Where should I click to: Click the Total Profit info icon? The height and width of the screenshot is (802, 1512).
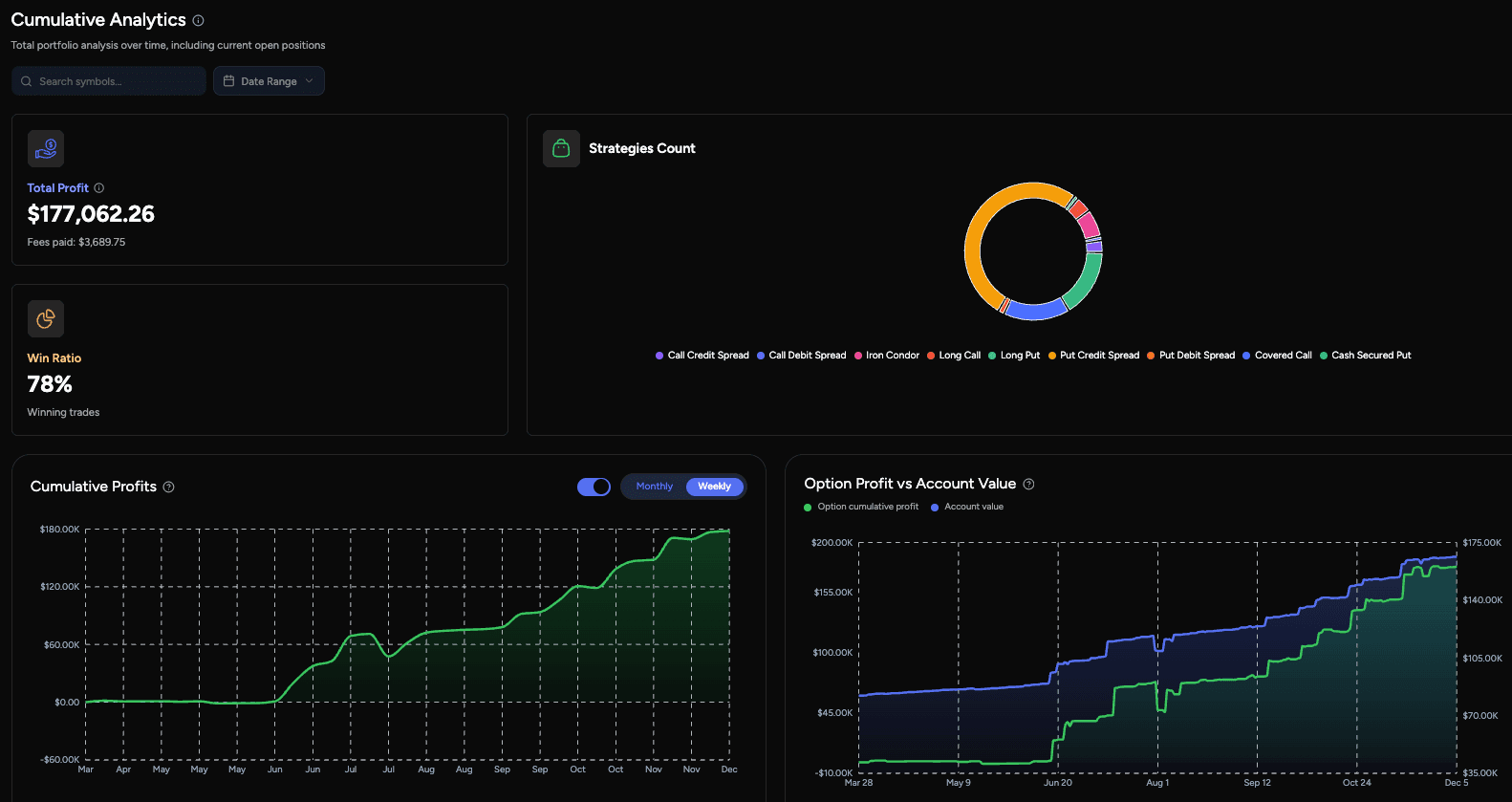(x=99, y=188)
